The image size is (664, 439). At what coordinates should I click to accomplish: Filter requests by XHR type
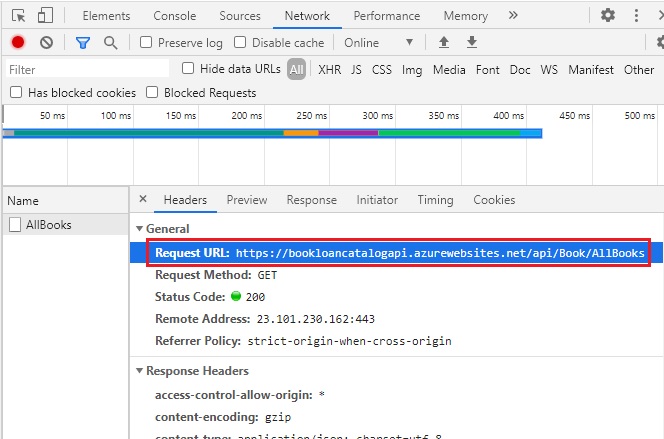(329, 70)
